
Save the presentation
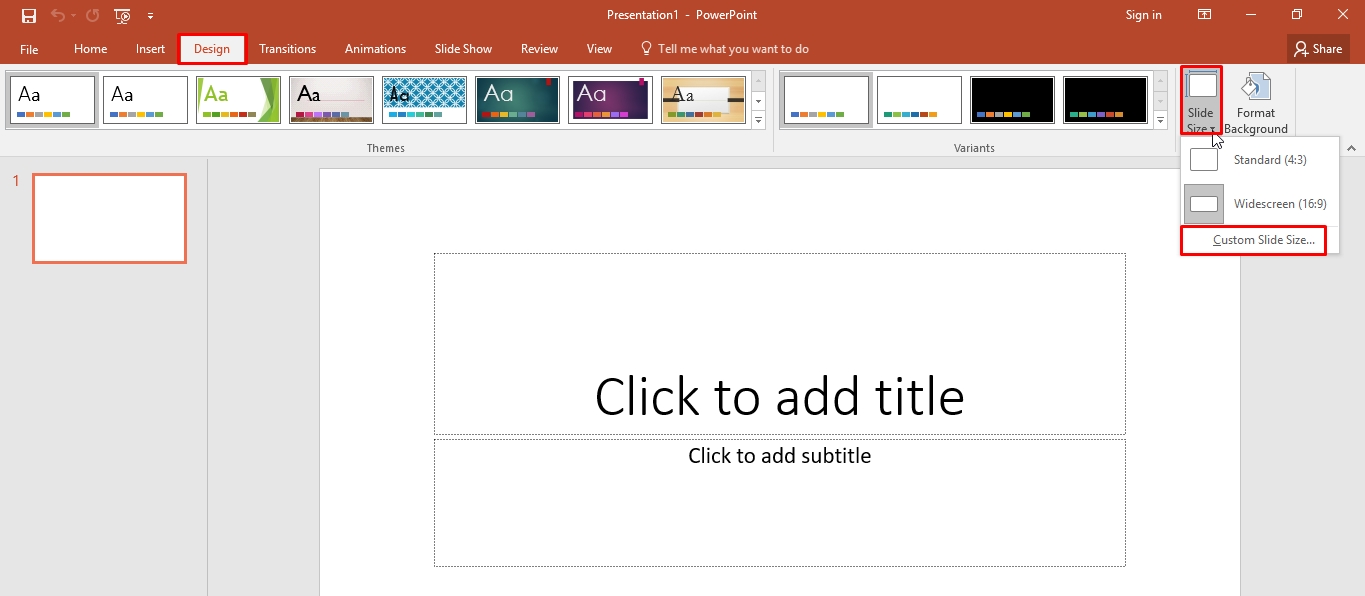tap(28, 15)
